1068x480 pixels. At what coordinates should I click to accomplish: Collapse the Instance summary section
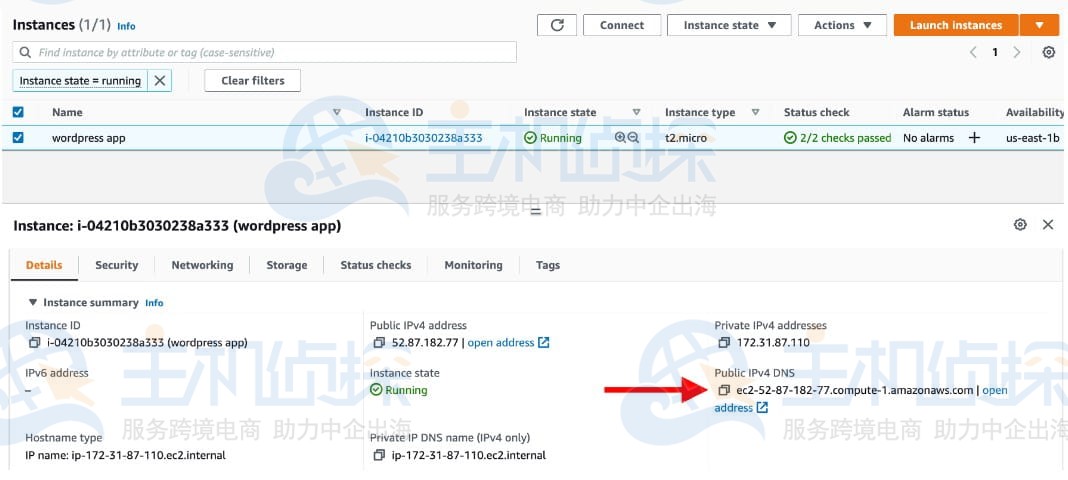click(33, 302)
